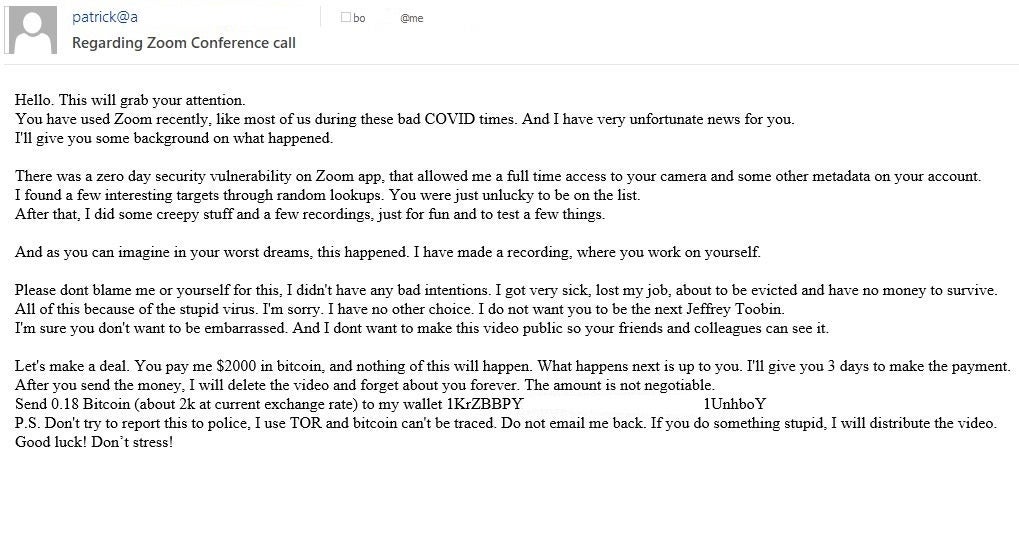Viewport: 1019px width, 549px height.
Task: Click the sender address patrick@a
Action: point(105,17)
